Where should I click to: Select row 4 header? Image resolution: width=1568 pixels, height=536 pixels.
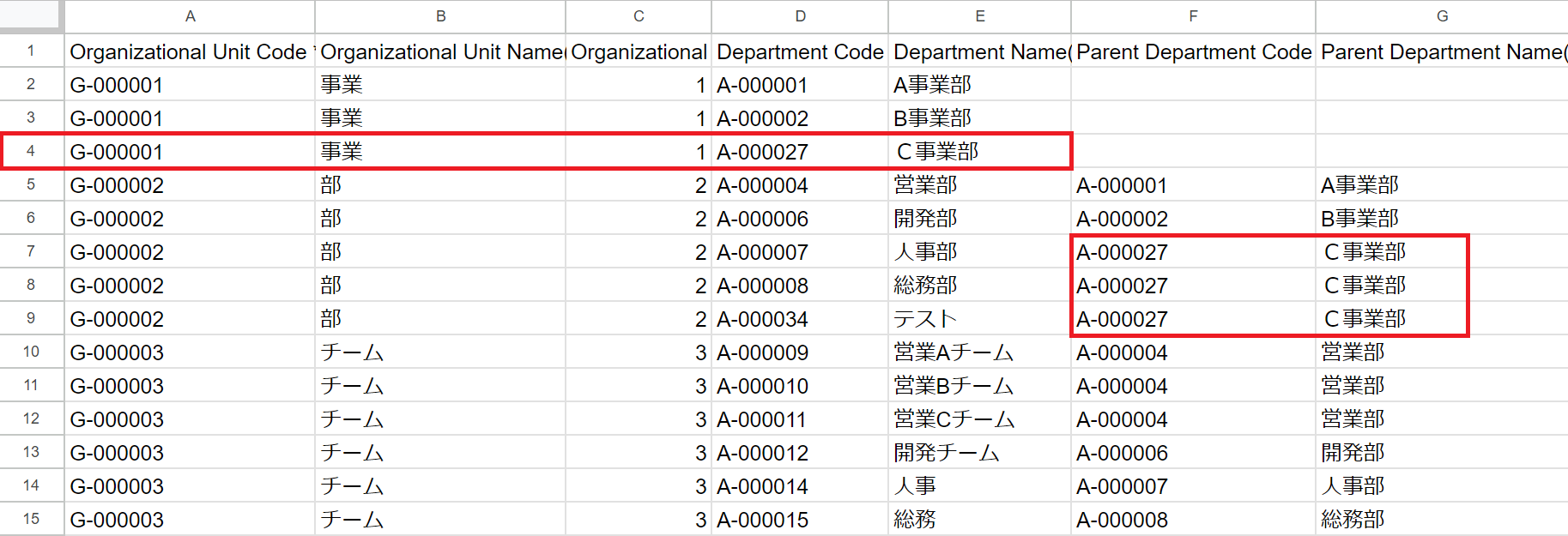click(x=31, y=152)
